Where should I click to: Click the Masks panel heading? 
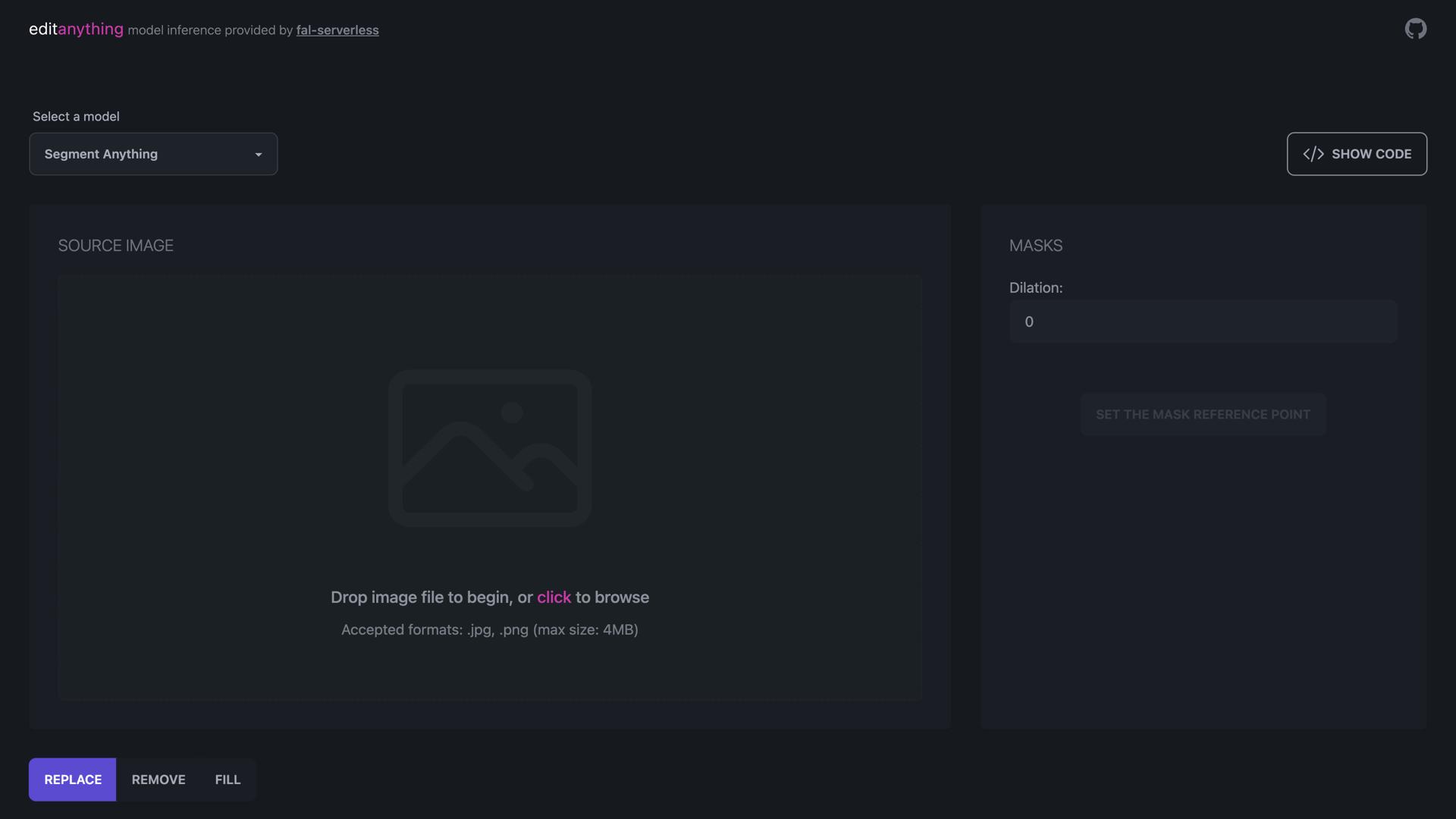tap(1035, 246)
